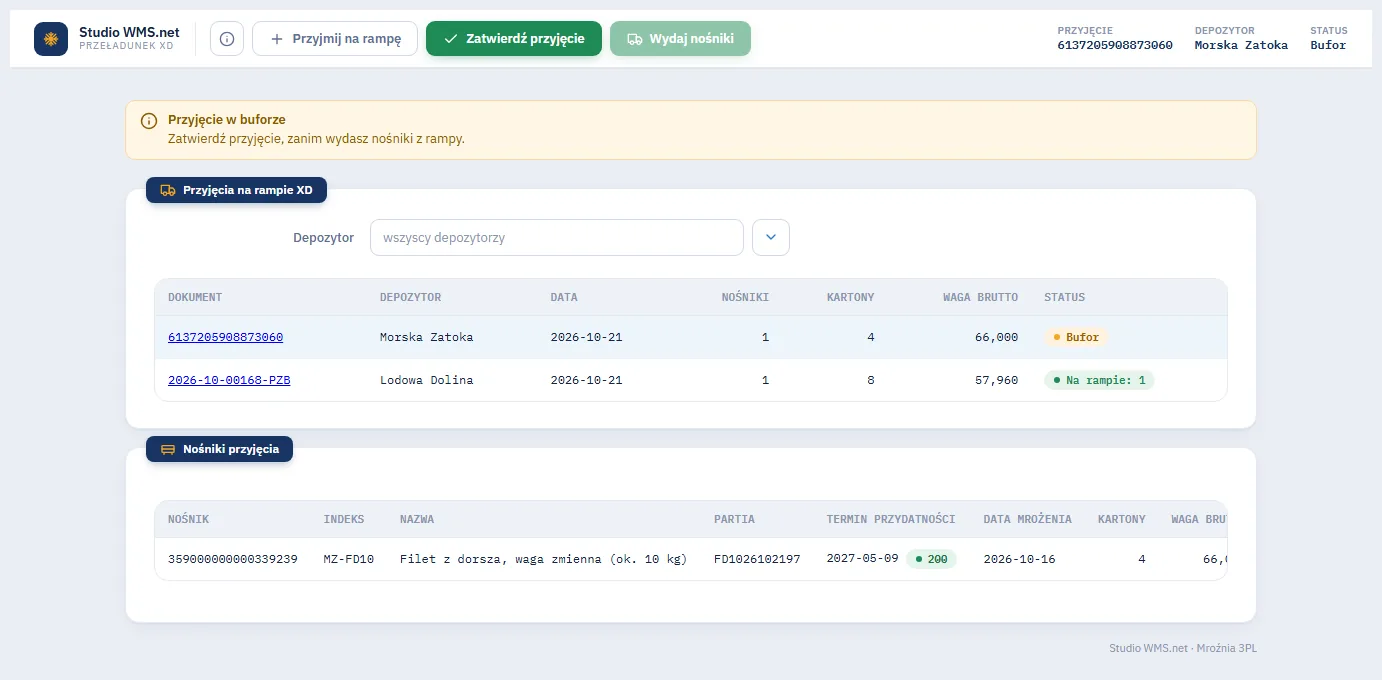Click the Termin przydatności column header

891,519
